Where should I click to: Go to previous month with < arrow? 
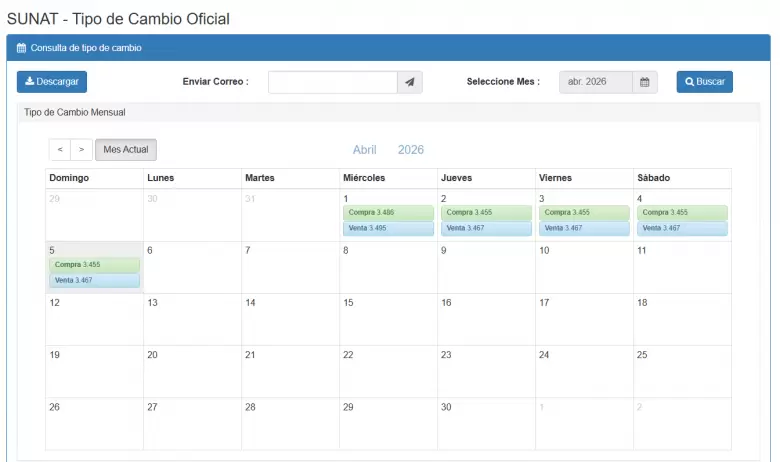point(60,150)
